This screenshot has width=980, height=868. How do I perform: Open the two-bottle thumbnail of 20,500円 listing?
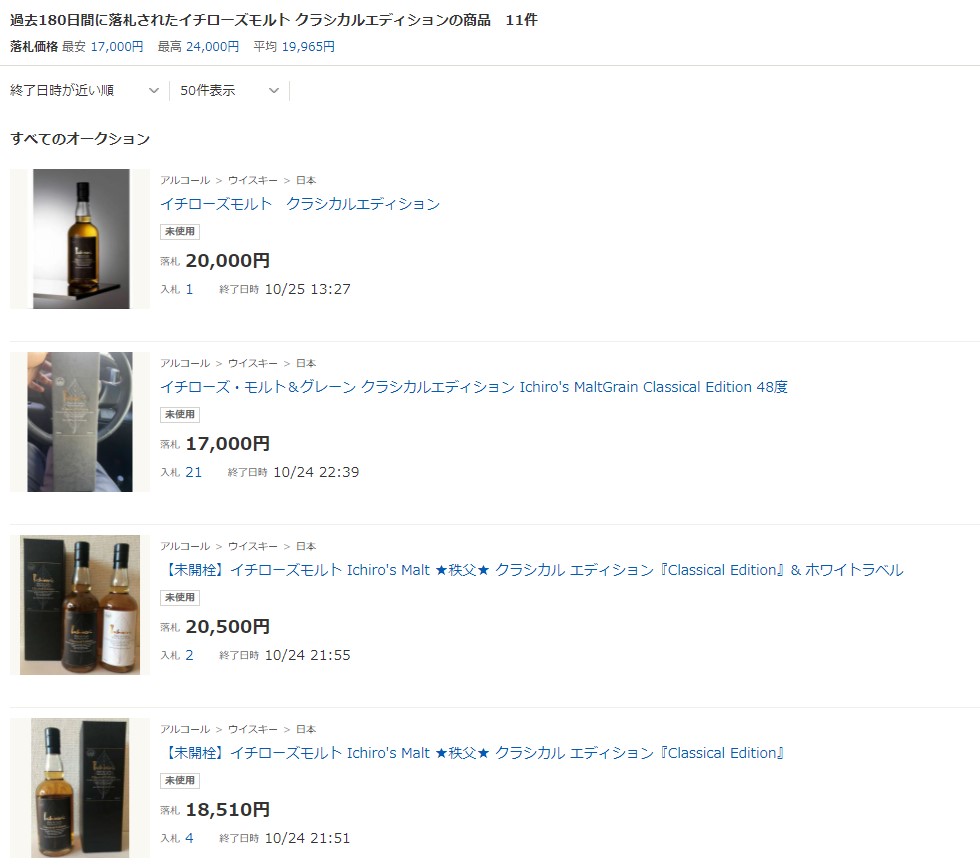click(x=80, y=605)
